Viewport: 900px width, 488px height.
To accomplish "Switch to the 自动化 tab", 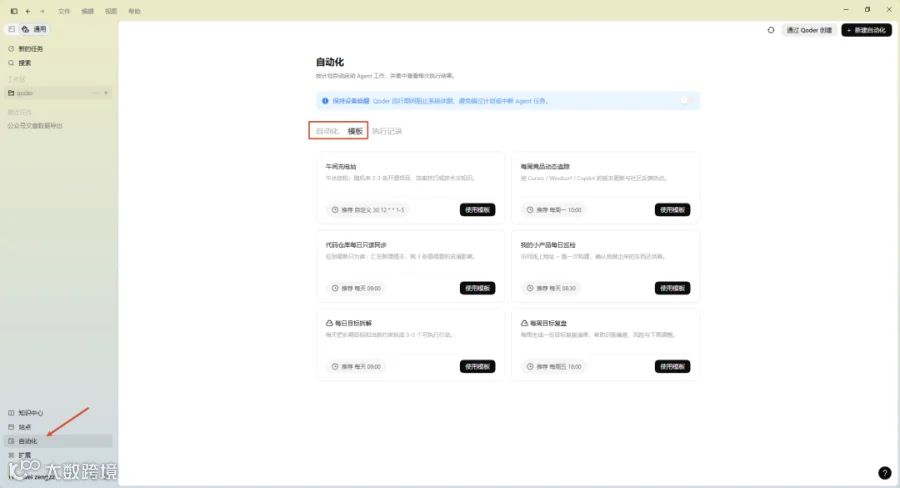I will pos(327,131).
